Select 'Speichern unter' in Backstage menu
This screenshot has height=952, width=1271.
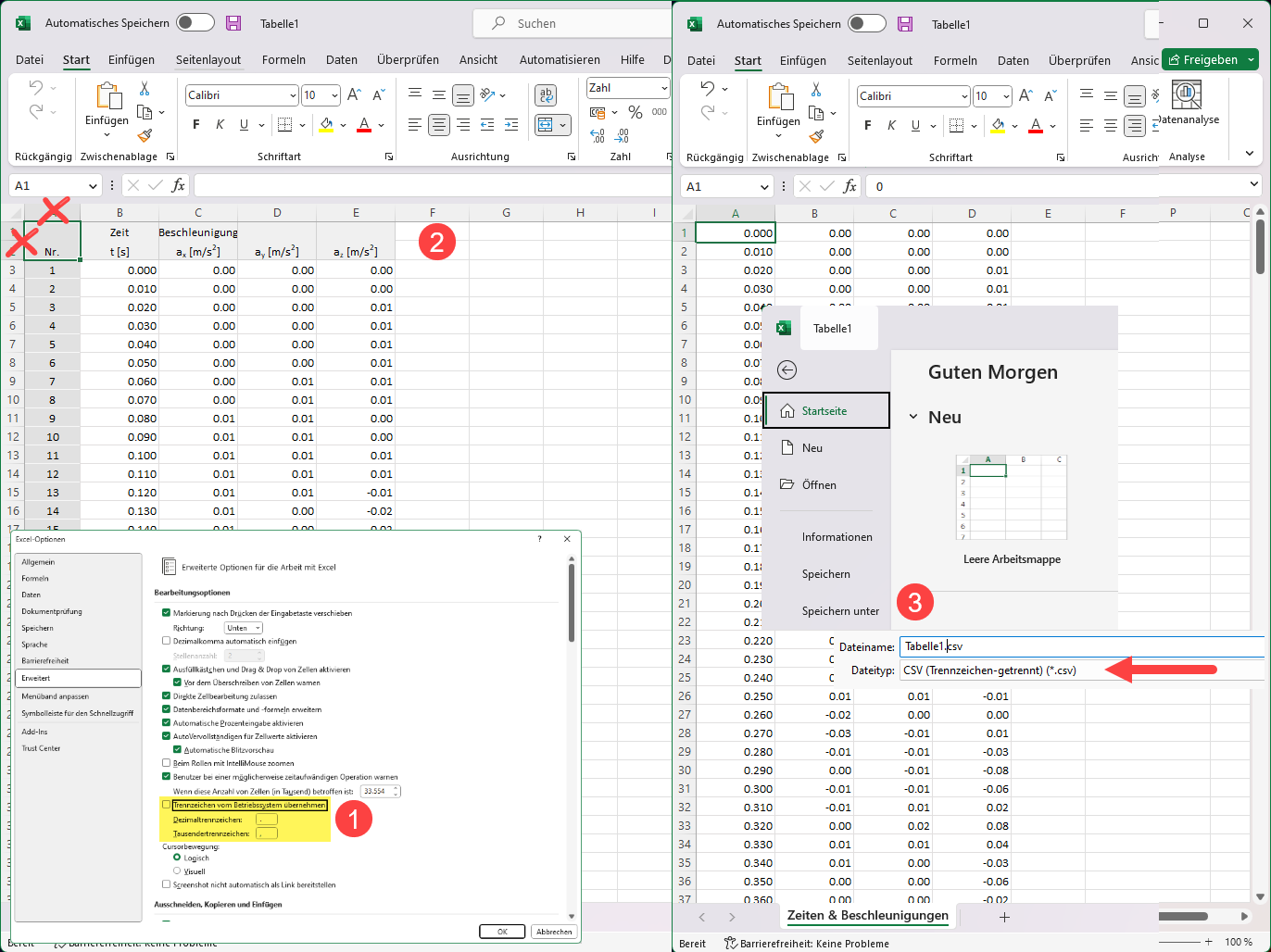841,611
